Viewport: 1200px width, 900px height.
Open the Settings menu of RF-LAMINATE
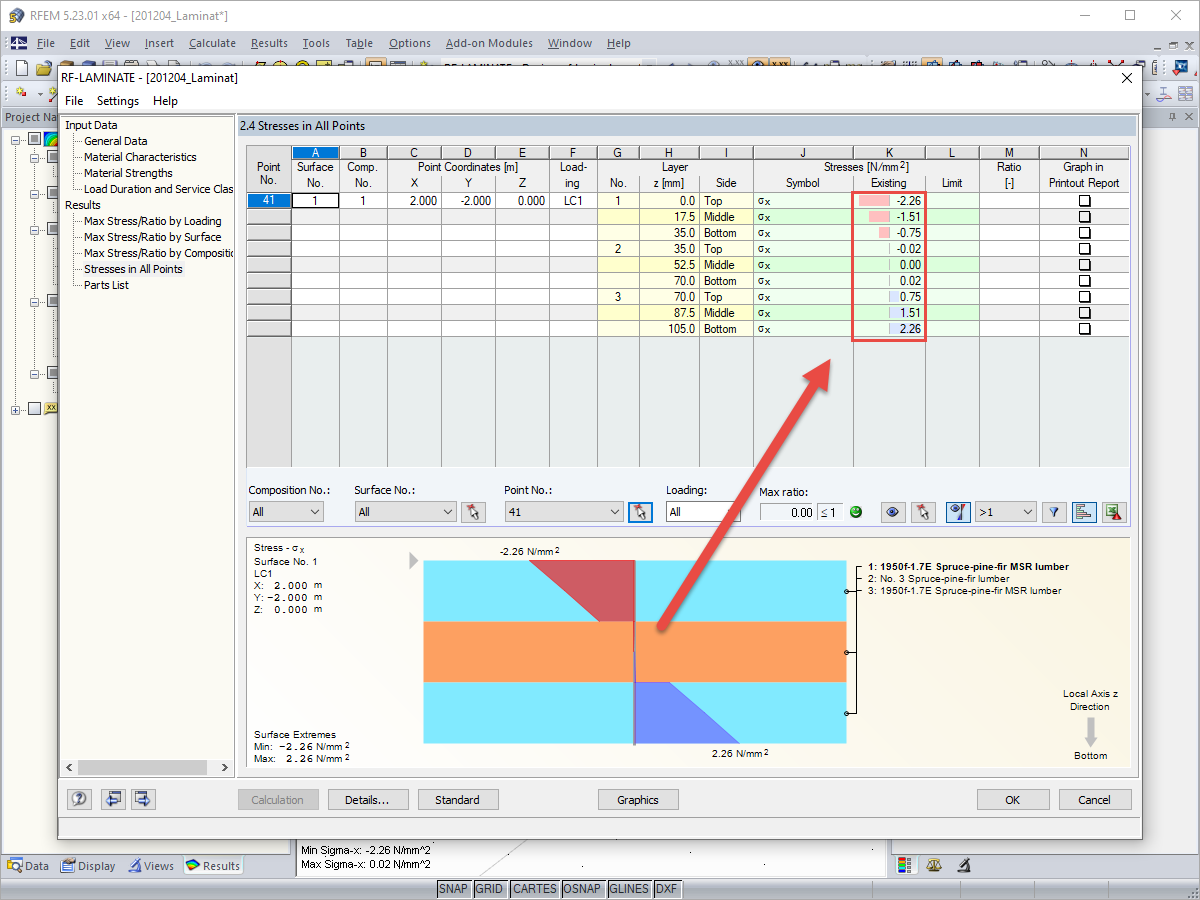click(x=117, y=100)
